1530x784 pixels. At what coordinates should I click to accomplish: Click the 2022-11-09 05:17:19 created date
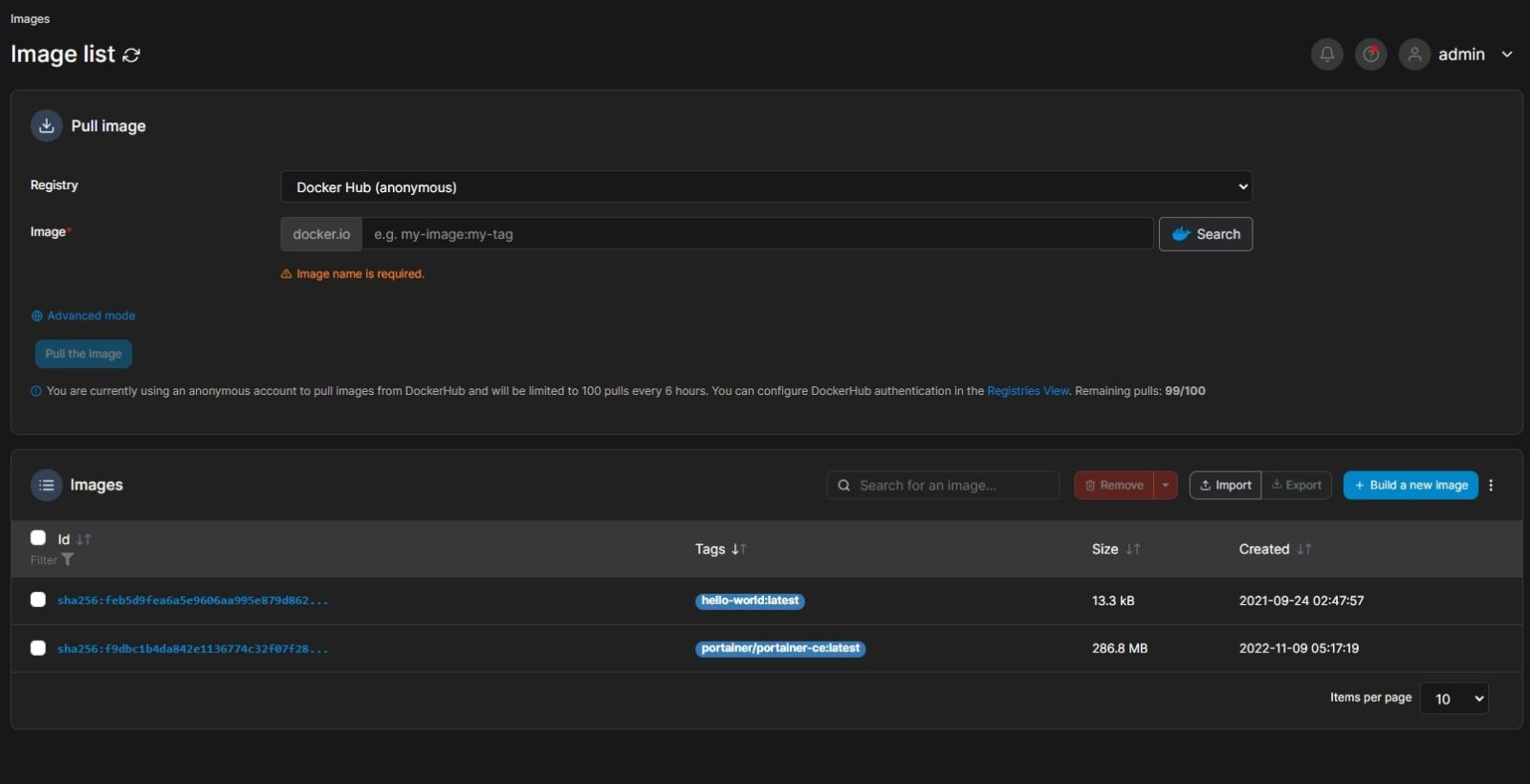pos(1299,648)
